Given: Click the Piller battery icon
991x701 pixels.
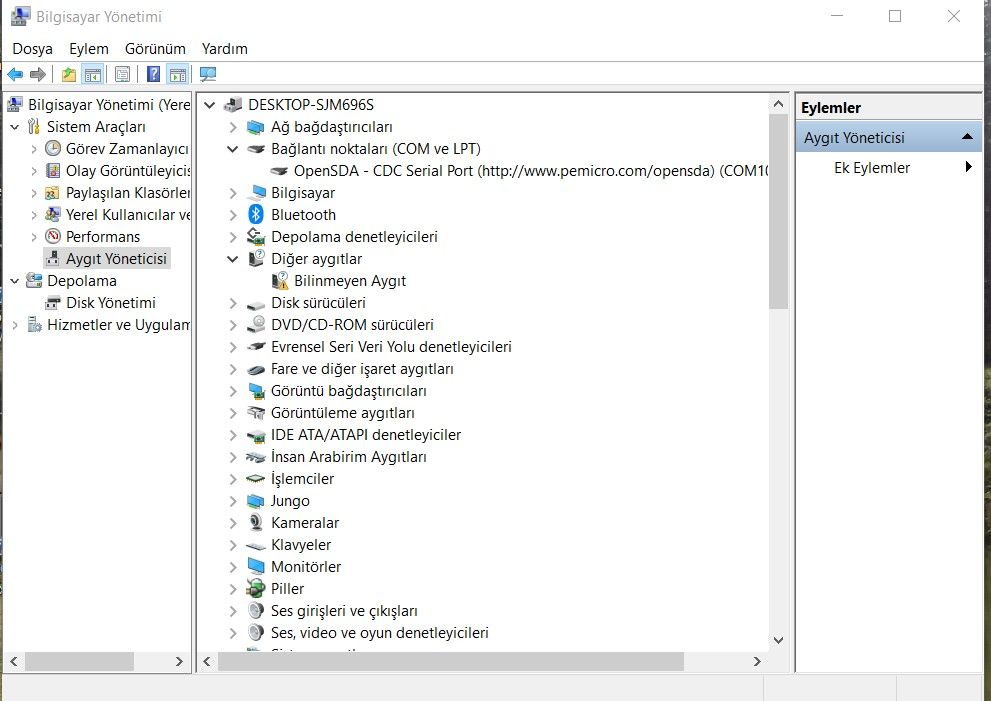Looking at the screenshot, I should click(x=256, y=588).
